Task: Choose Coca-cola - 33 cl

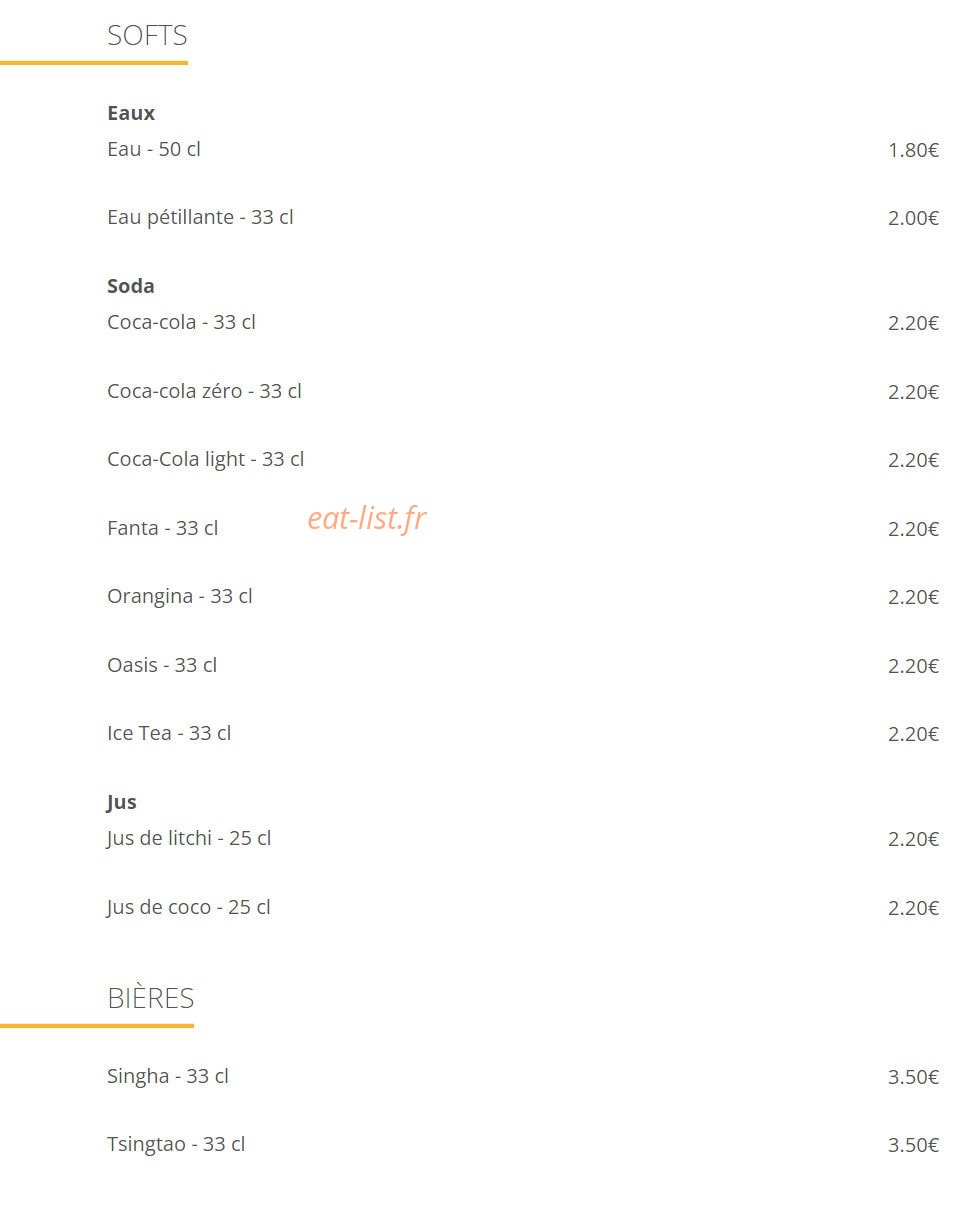Action: pos(181,322)
